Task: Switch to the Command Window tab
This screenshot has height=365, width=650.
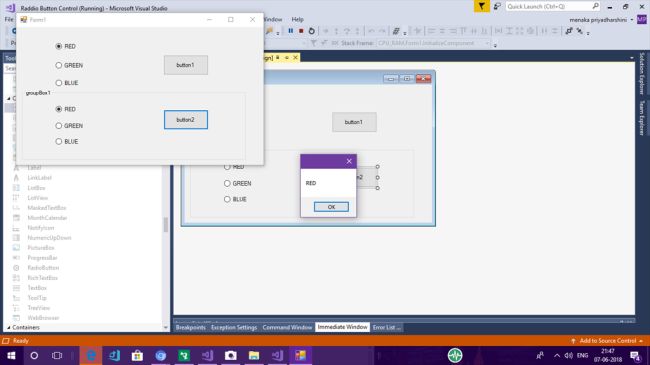Action: tap(287, 327)
